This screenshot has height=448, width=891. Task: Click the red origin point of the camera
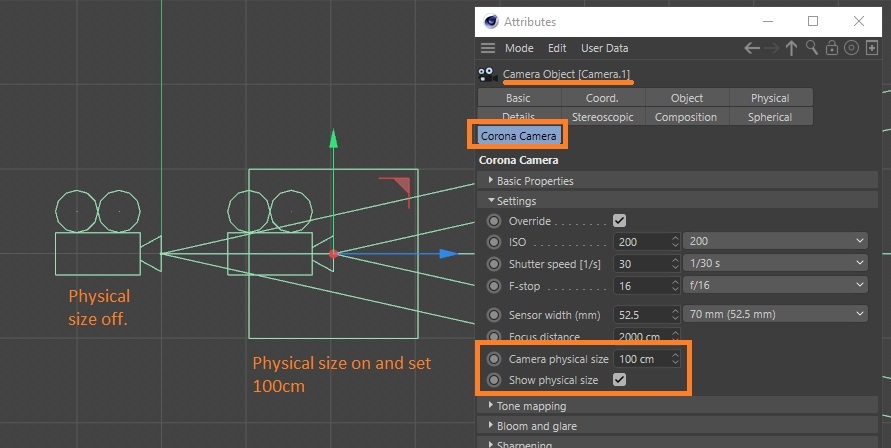[x=334, y=254]
